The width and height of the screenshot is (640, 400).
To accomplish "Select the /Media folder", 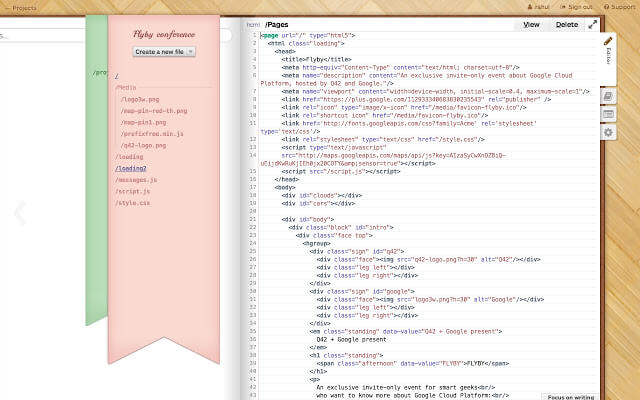I will click(x=126, y=87).
